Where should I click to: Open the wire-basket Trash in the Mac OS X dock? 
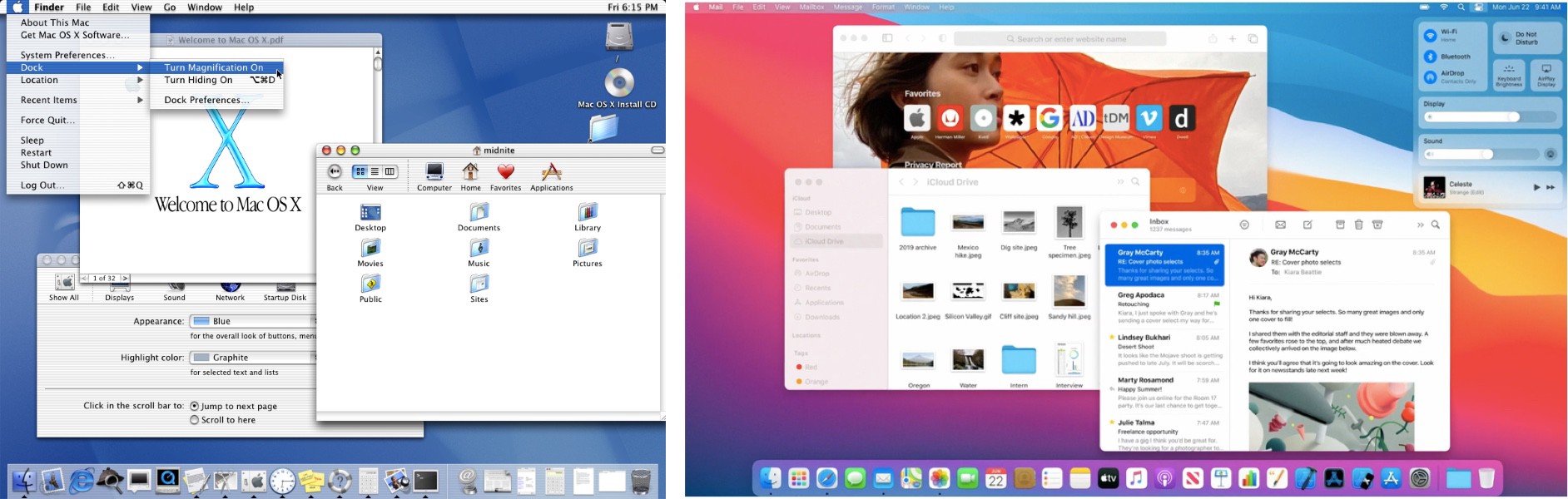pyautogui.click(x=641, y=481)
